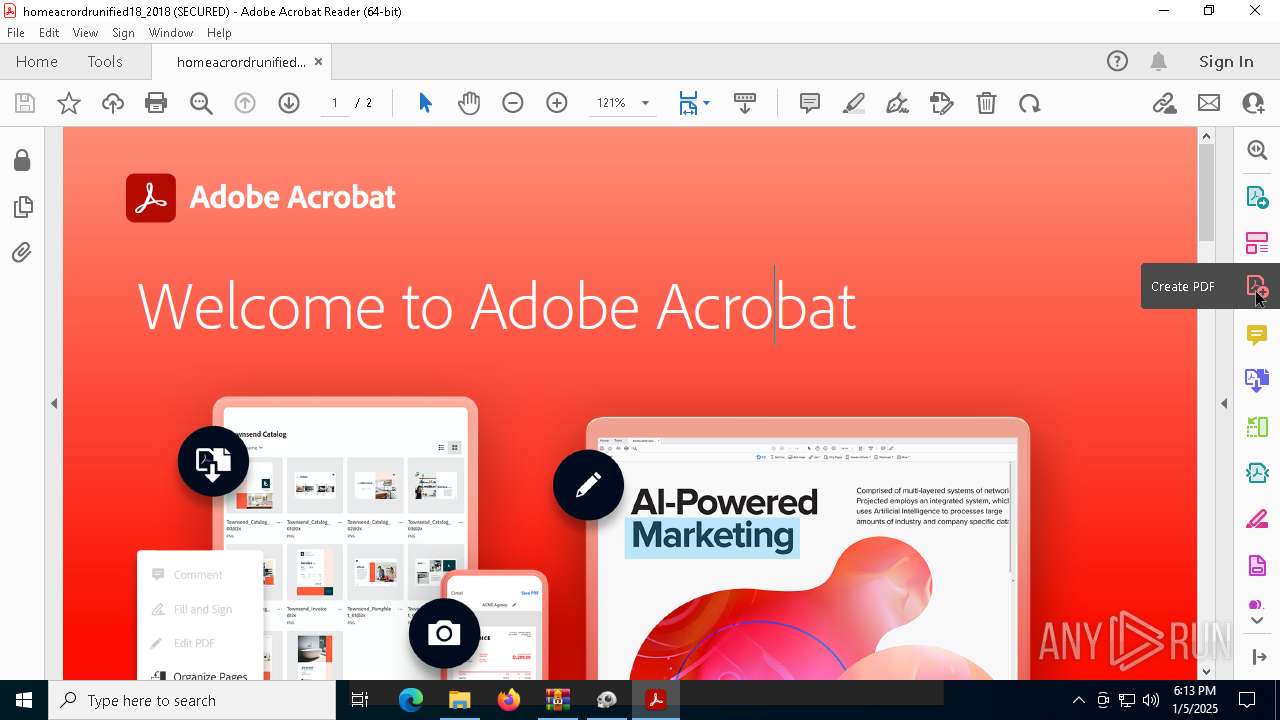Open the View menu
This screenshot has width=1280, height=720.
(85, 32)
